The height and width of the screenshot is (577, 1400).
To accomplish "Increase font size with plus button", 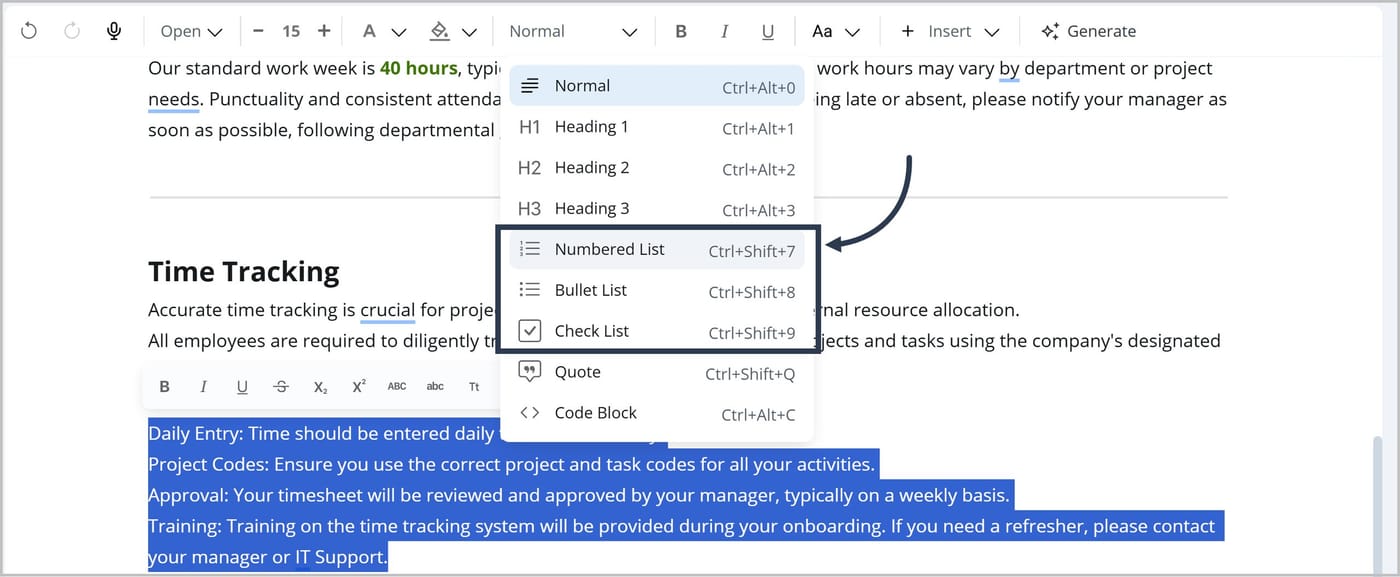I will pyautogui.click(x=324, y=31).
